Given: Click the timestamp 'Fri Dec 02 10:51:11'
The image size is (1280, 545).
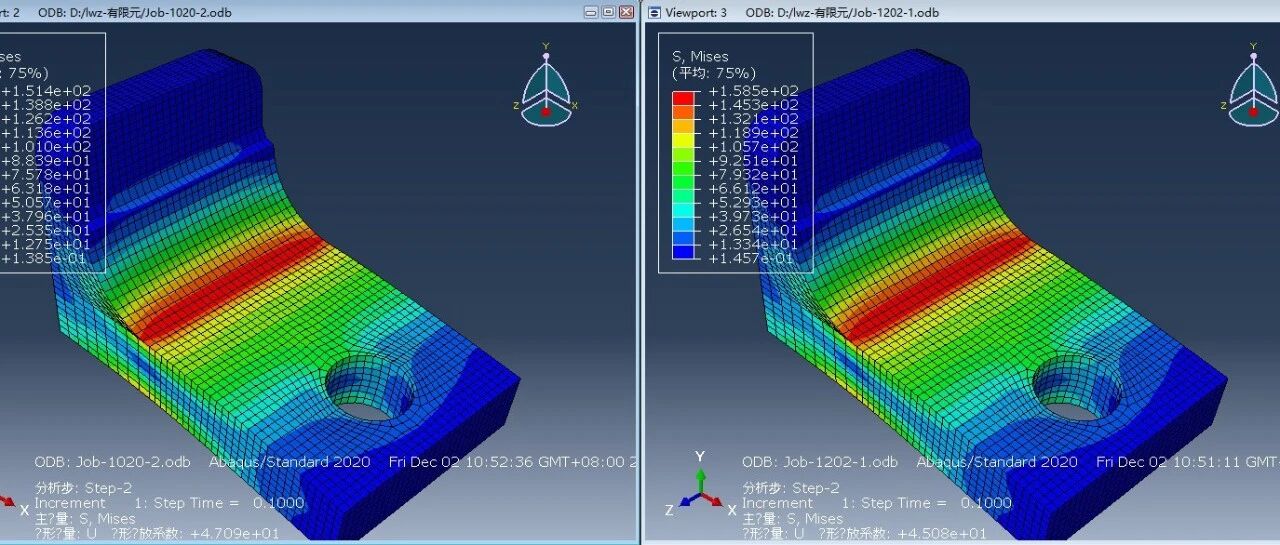Looking at the screenshot, I should click(1167, 462).
